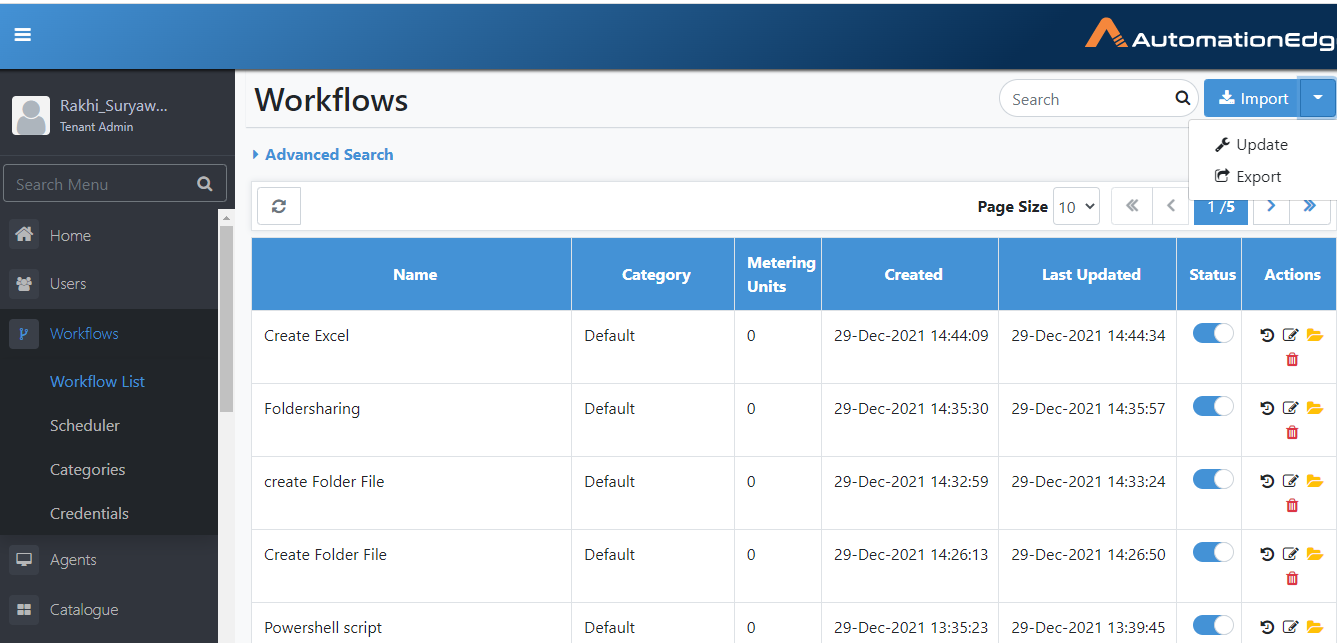
Task: Click the magnifier icon in Workflows search
Action: pos(1183,98)
